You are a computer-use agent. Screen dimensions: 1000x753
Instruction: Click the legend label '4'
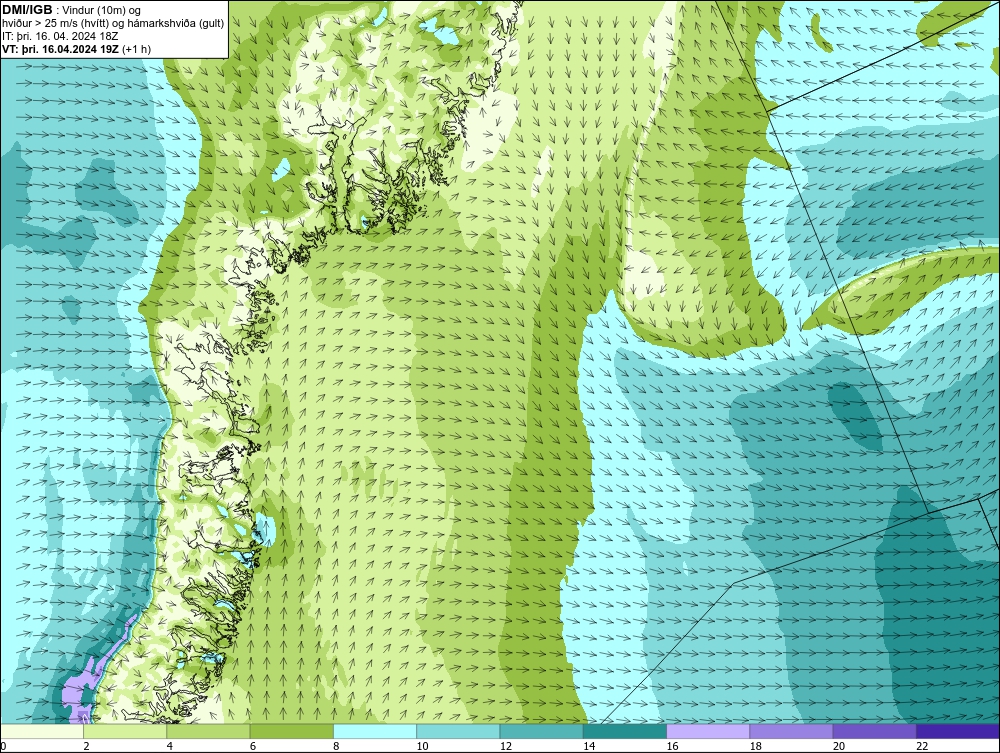pyautogui.click(x=170, y=746)
